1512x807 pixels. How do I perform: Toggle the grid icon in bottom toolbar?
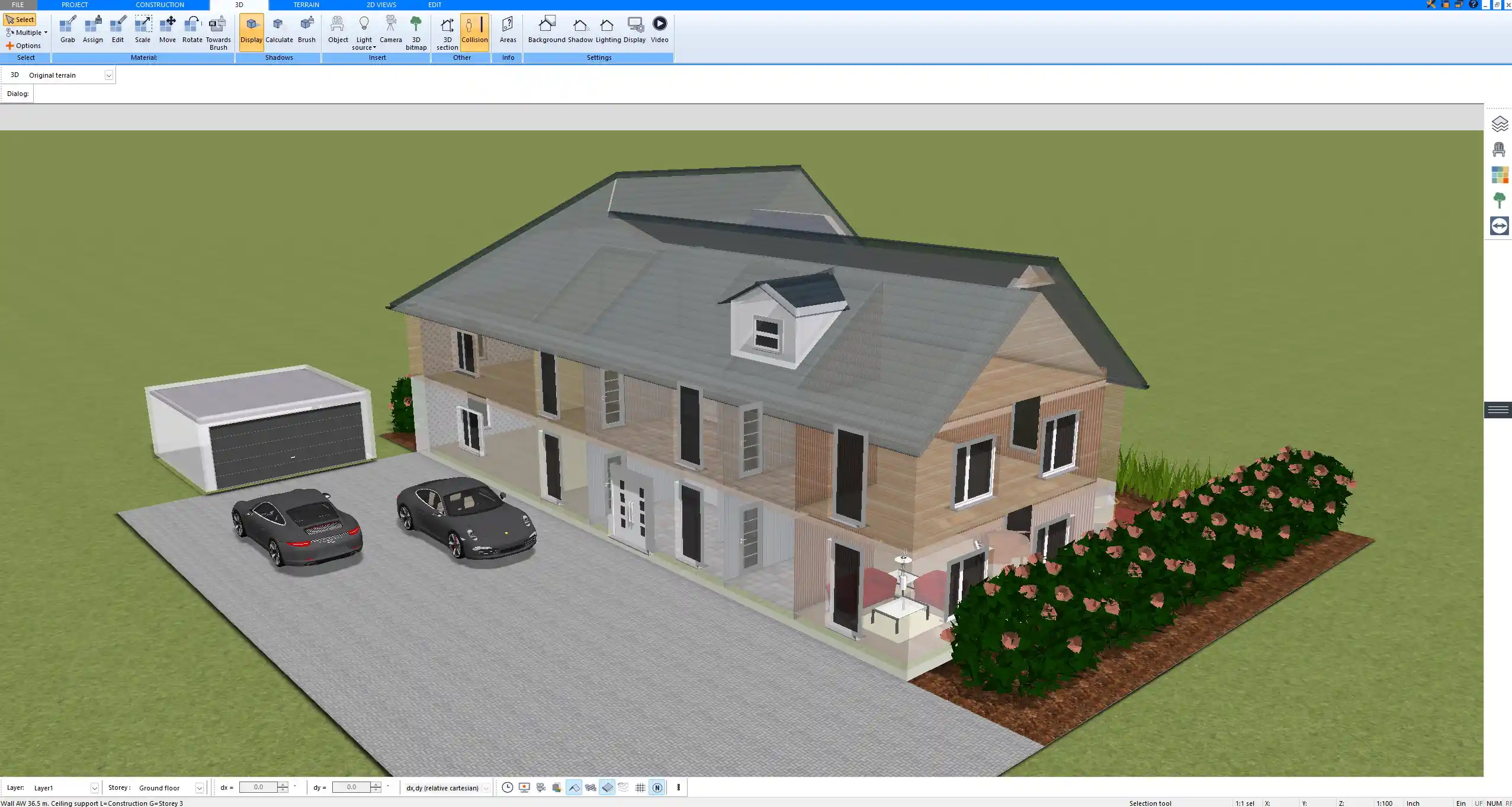click(640, 787)
